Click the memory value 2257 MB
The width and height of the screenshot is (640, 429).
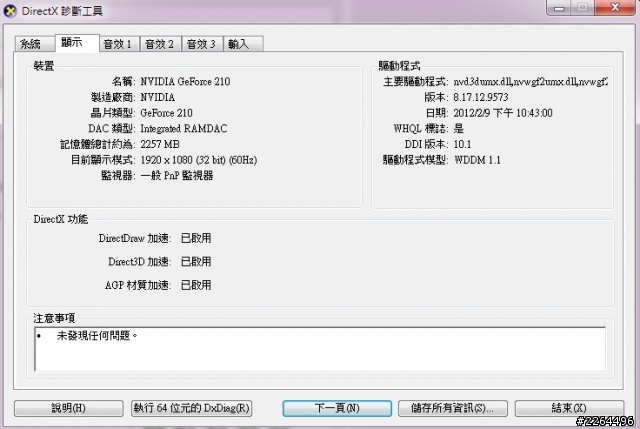pyautogui.click(x=160, y=144)
